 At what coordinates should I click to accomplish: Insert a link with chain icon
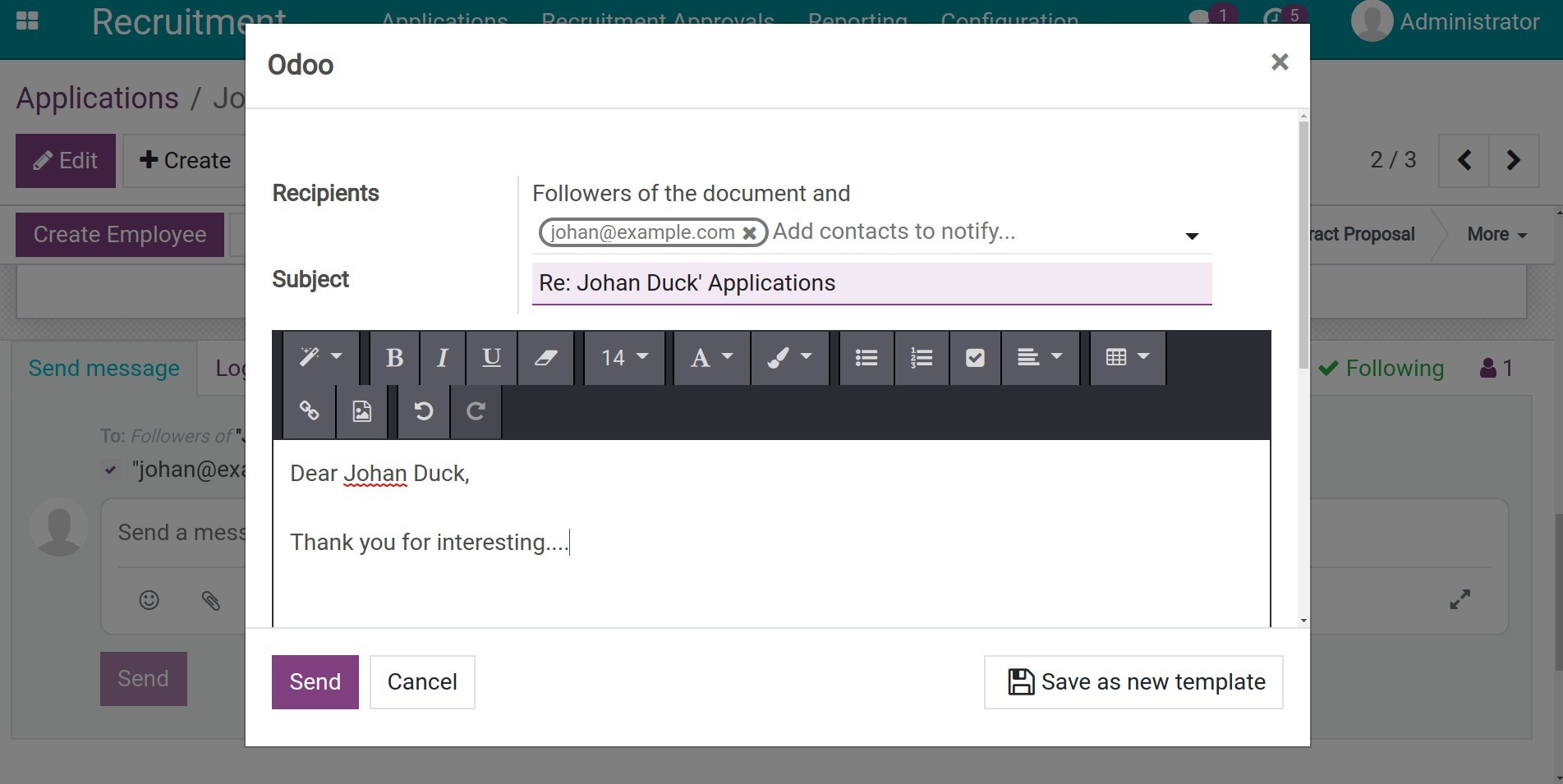[x=309, y=411]
